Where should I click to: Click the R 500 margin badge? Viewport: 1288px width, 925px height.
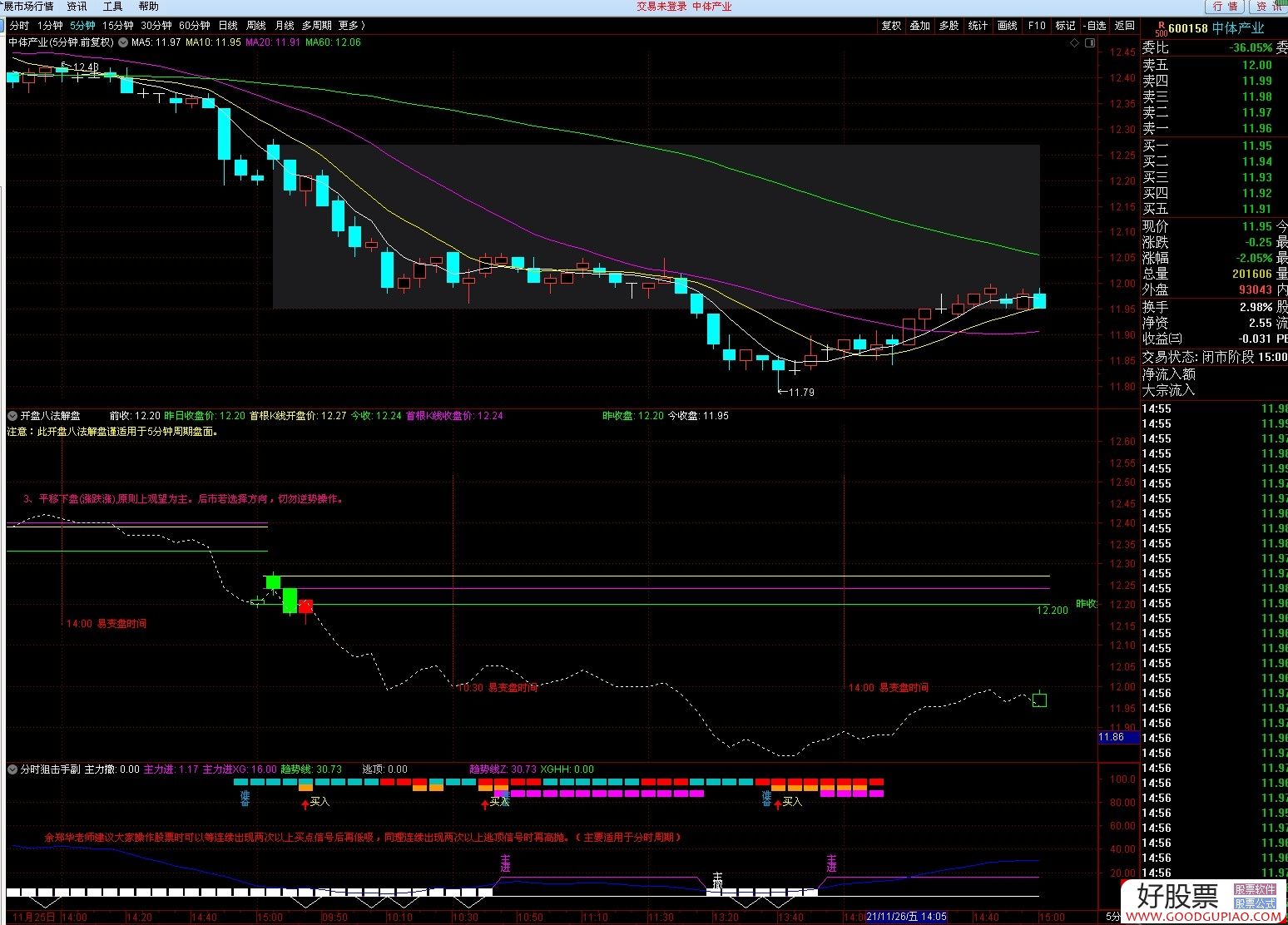coord(1160,29)
